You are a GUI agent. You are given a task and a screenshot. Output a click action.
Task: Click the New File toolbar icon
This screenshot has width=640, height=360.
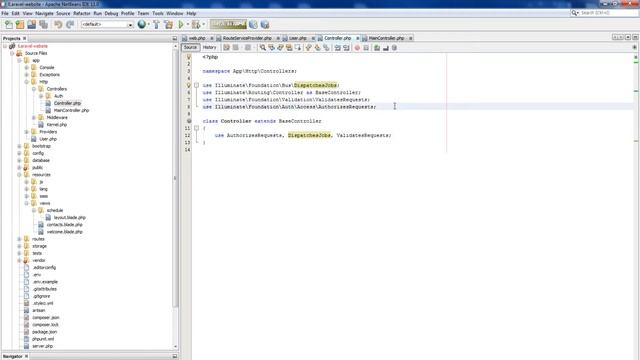coord(8,24)
